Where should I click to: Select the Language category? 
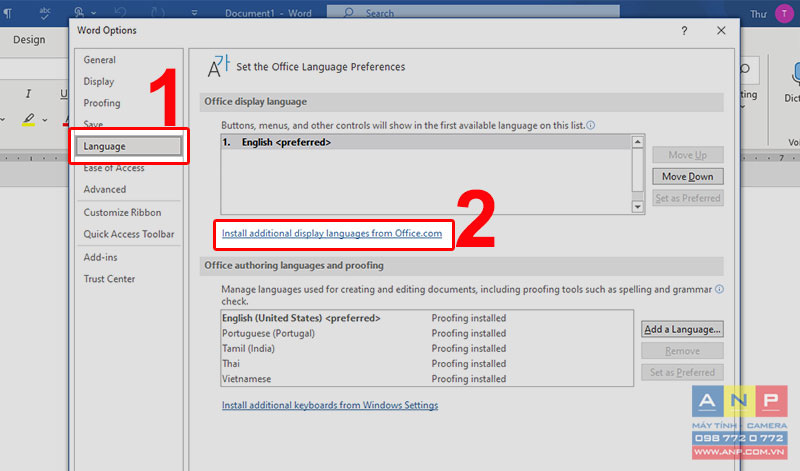(128, 146)
